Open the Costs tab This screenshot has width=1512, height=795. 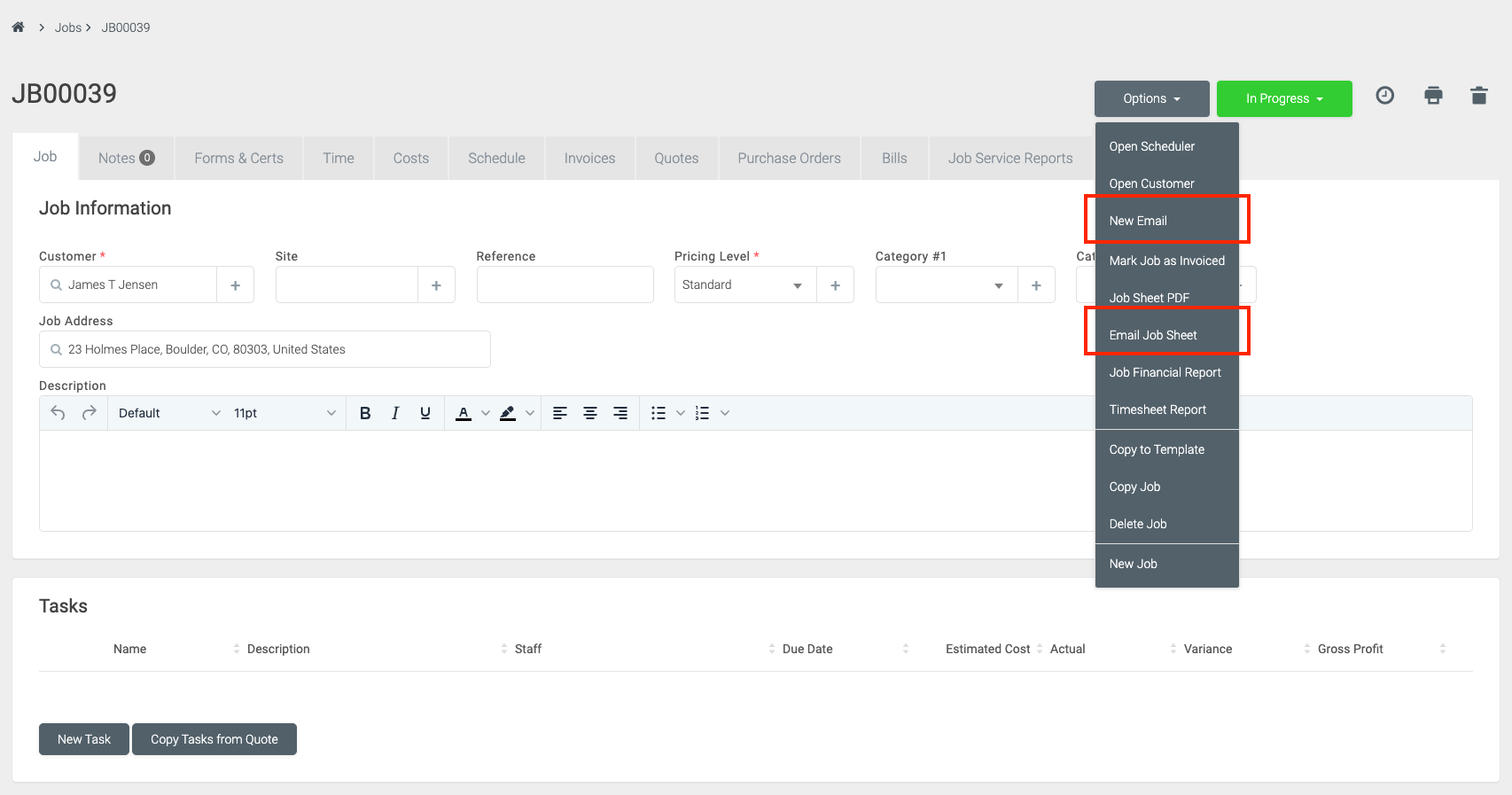(410, 158)
